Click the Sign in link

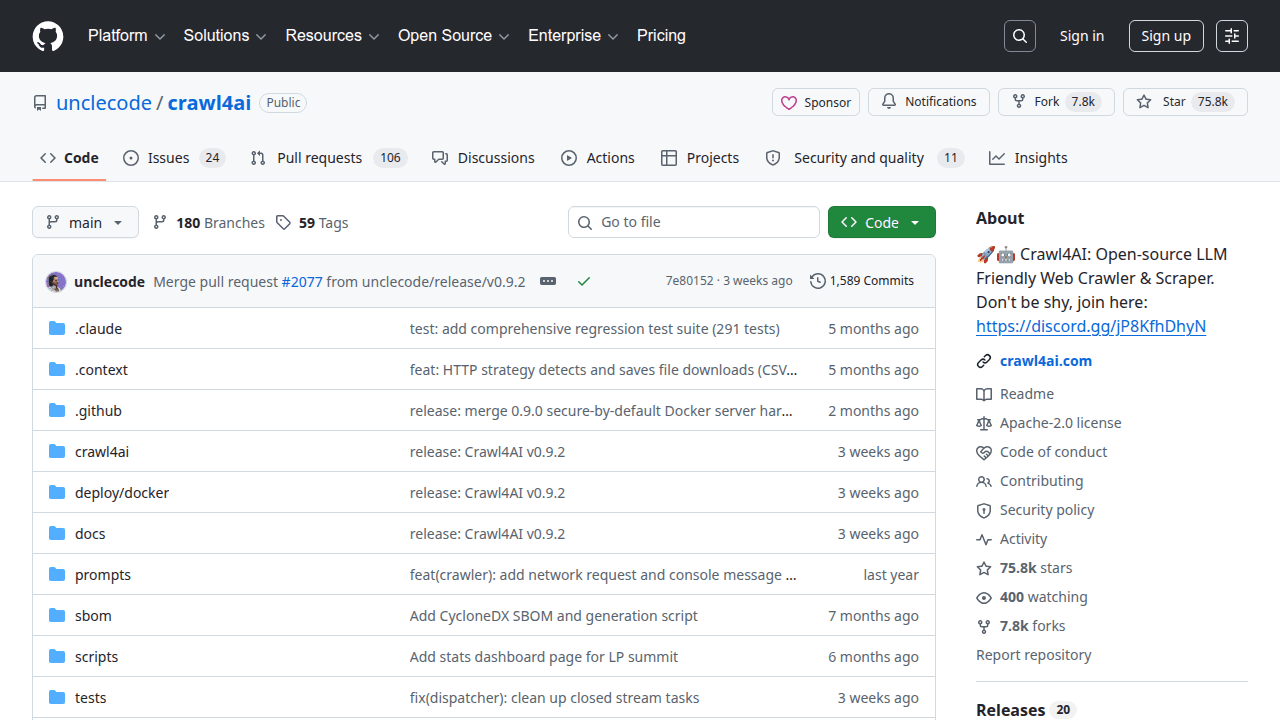pos(1082,36)
